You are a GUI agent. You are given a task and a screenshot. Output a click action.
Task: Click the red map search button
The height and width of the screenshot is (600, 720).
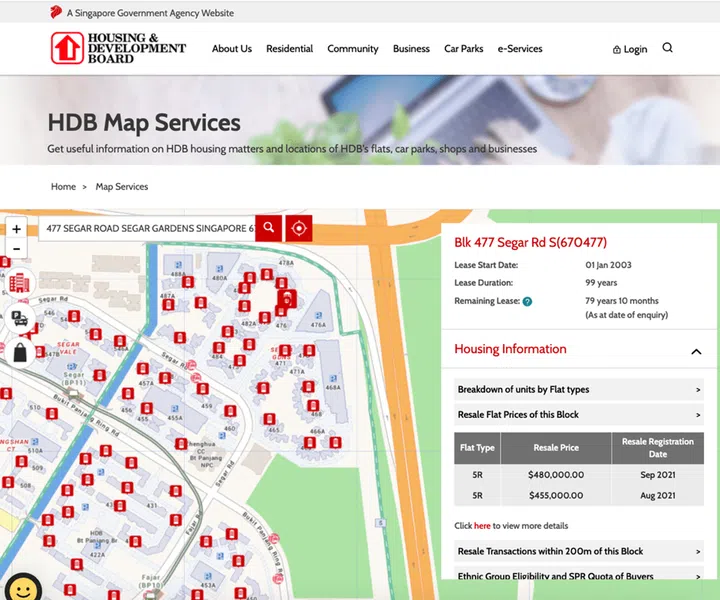coord(269,228)
